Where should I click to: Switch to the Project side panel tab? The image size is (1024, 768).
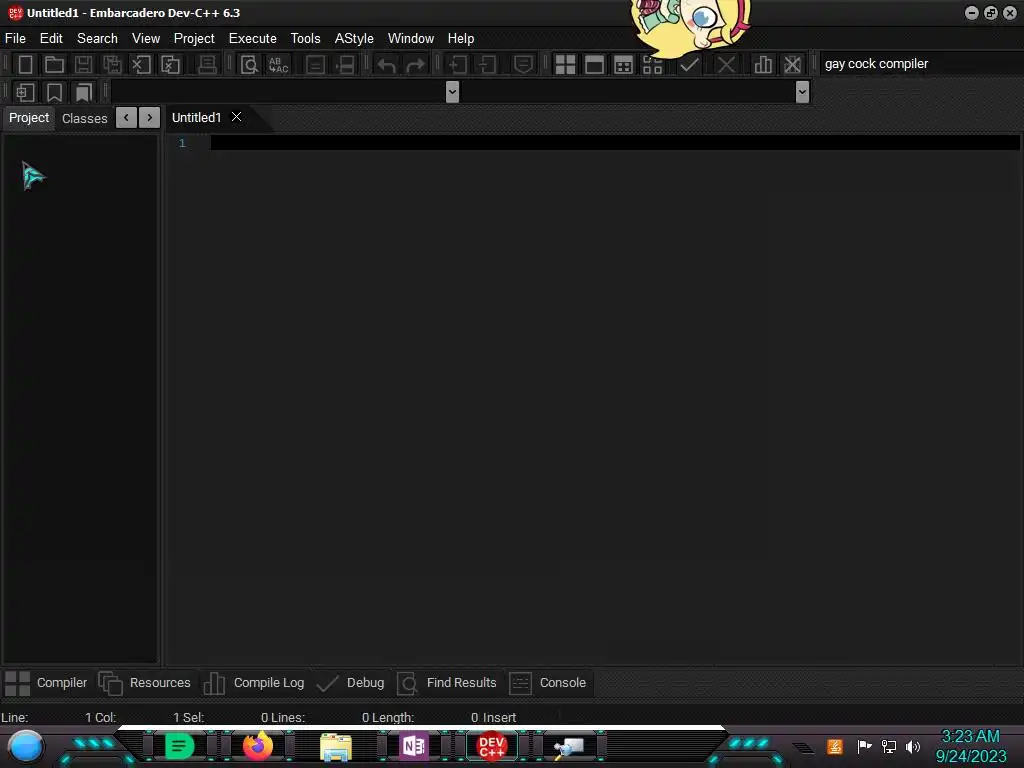[29, 118]
